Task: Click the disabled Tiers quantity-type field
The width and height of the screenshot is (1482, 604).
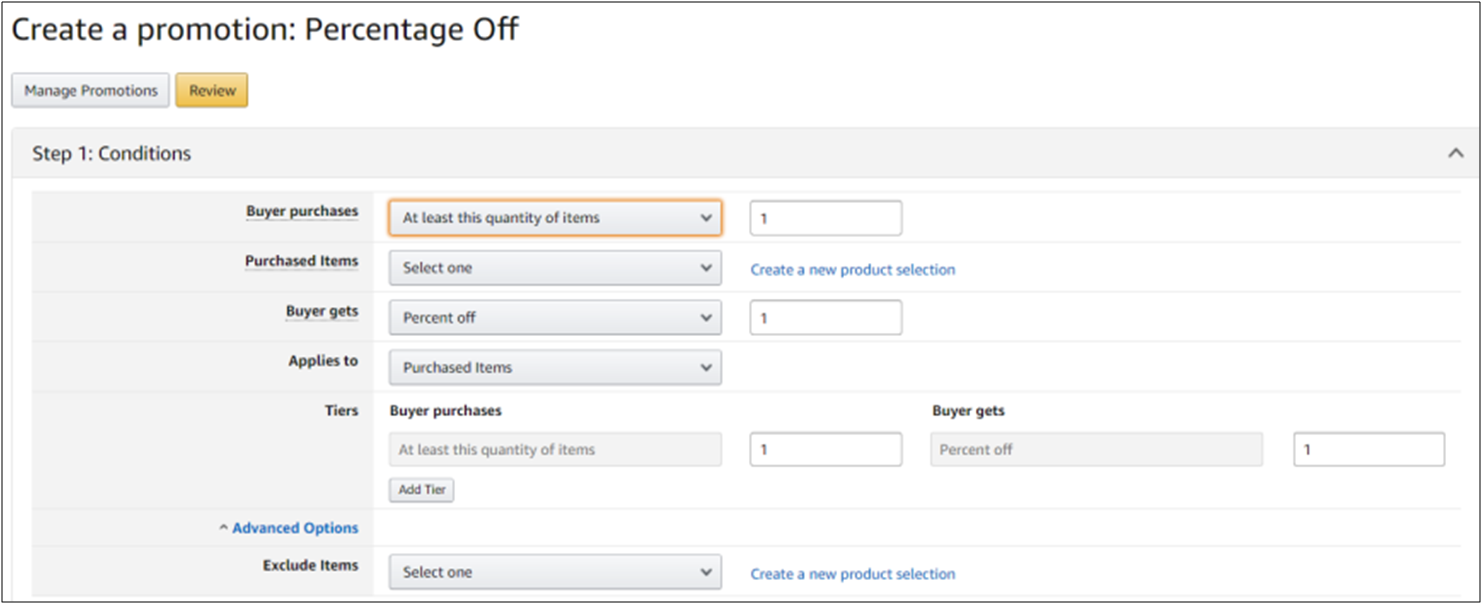Action: pyautogui.click(x=555, y=450)
